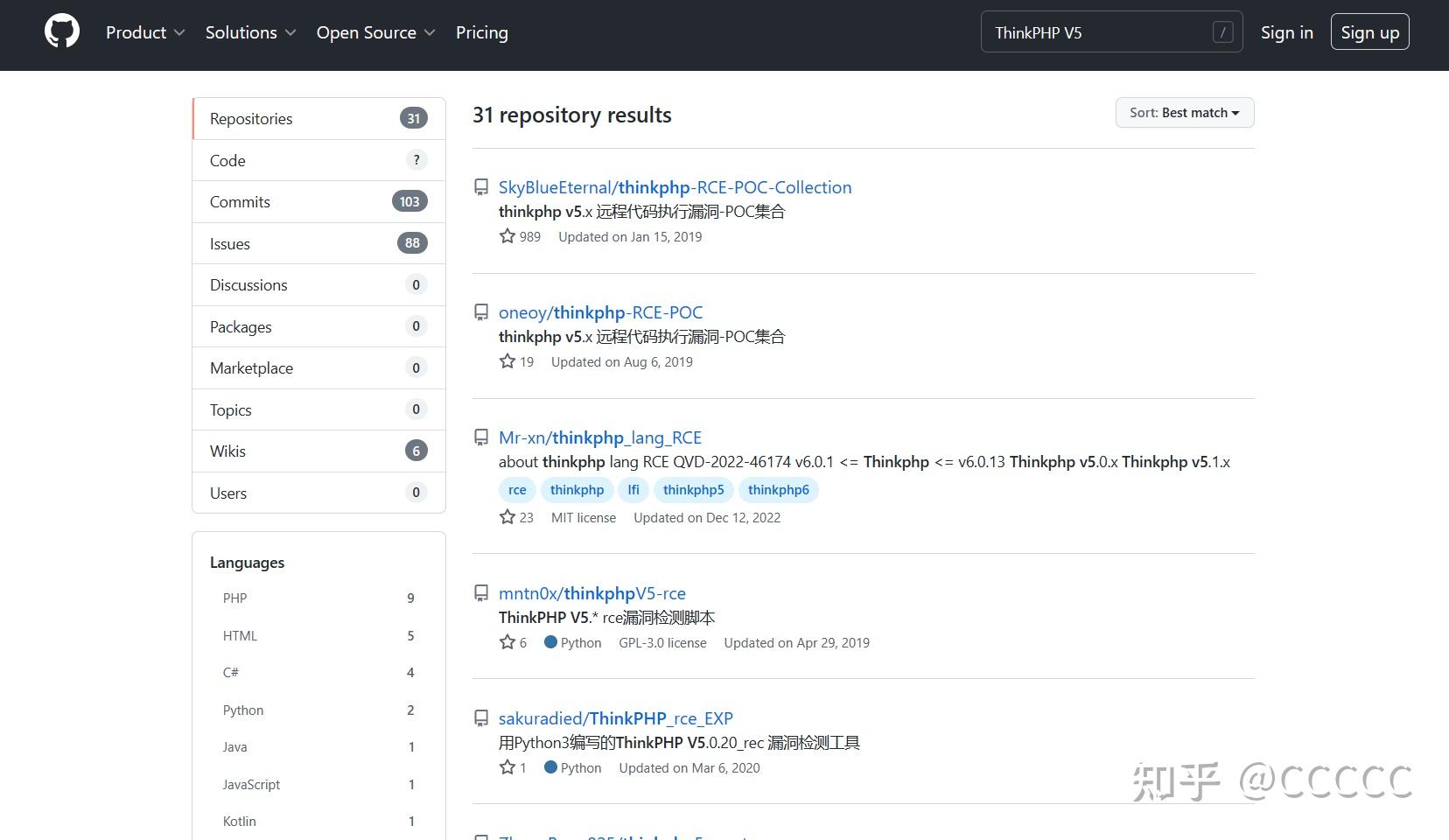The height and width of the screenshot is (840, 1449).
Task: Click the GitHub Octocat logo
Action: click(62, 32)
